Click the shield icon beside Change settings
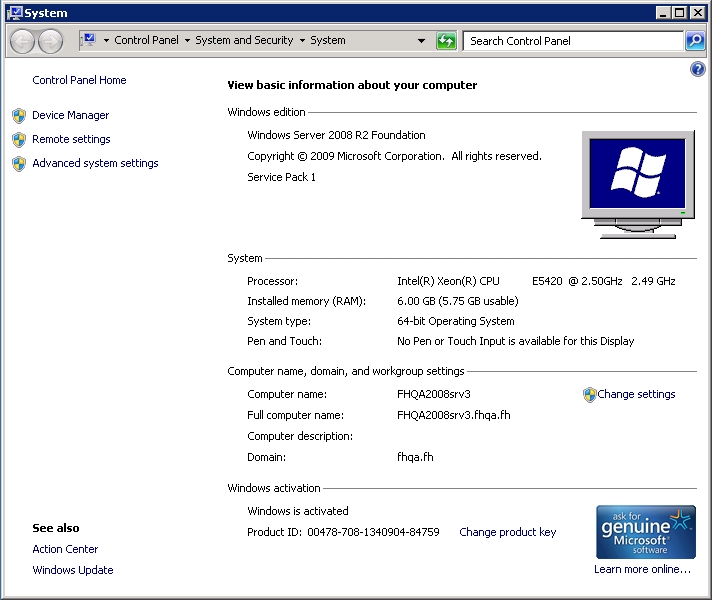 [x=589, y=395]
